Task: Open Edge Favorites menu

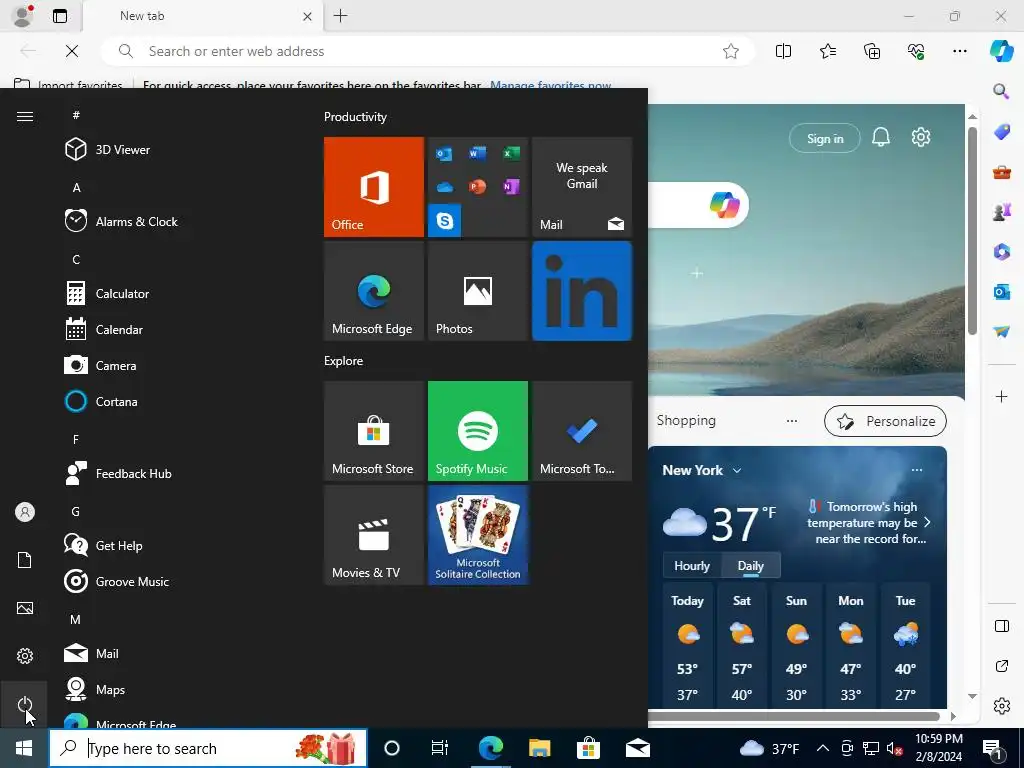Action: 827,51
